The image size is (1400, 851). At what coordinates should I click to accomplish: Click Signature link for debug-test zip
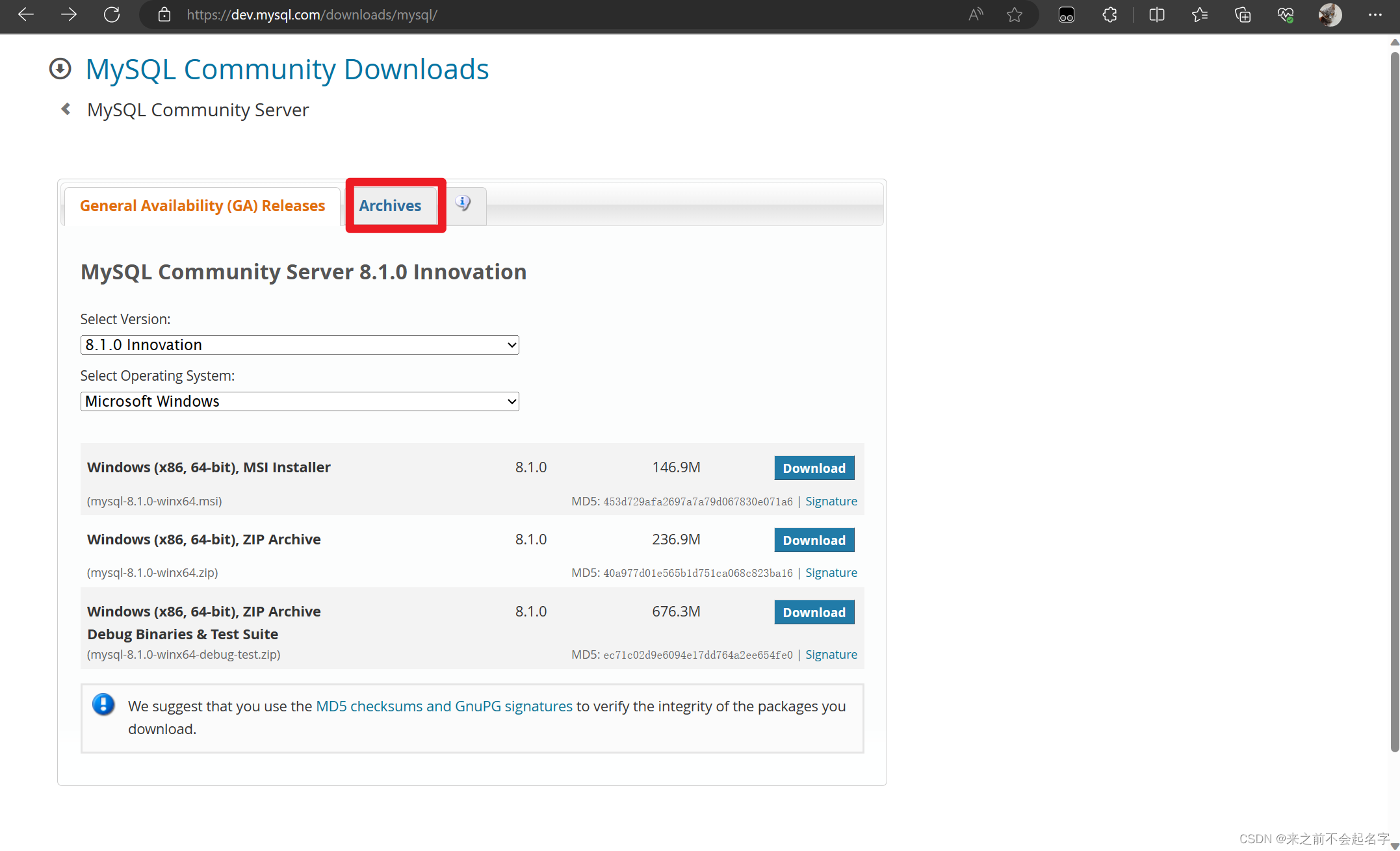click(x=831, y=655)
